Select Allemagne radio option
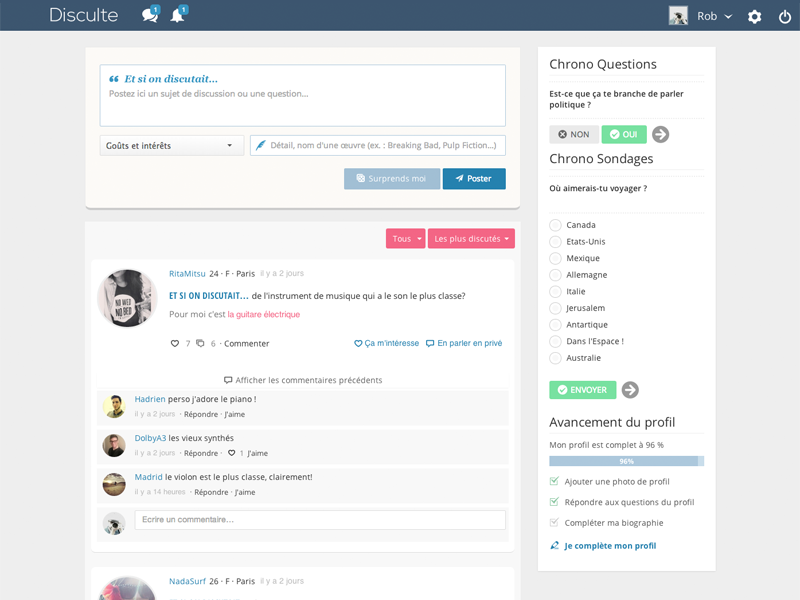Image resolution: width=800 pixels, height=600 pixels. coord(555,275)
